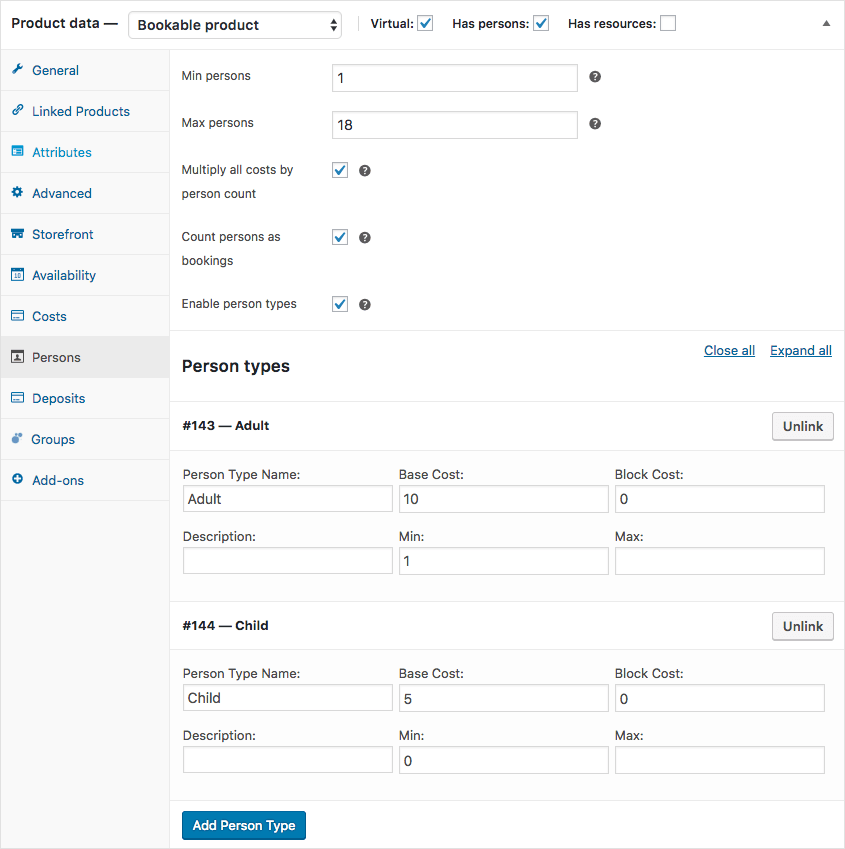The height and width of the screenshot is (849, 845).
Task: Click the Add Person Type button
Action: [243, 825]
